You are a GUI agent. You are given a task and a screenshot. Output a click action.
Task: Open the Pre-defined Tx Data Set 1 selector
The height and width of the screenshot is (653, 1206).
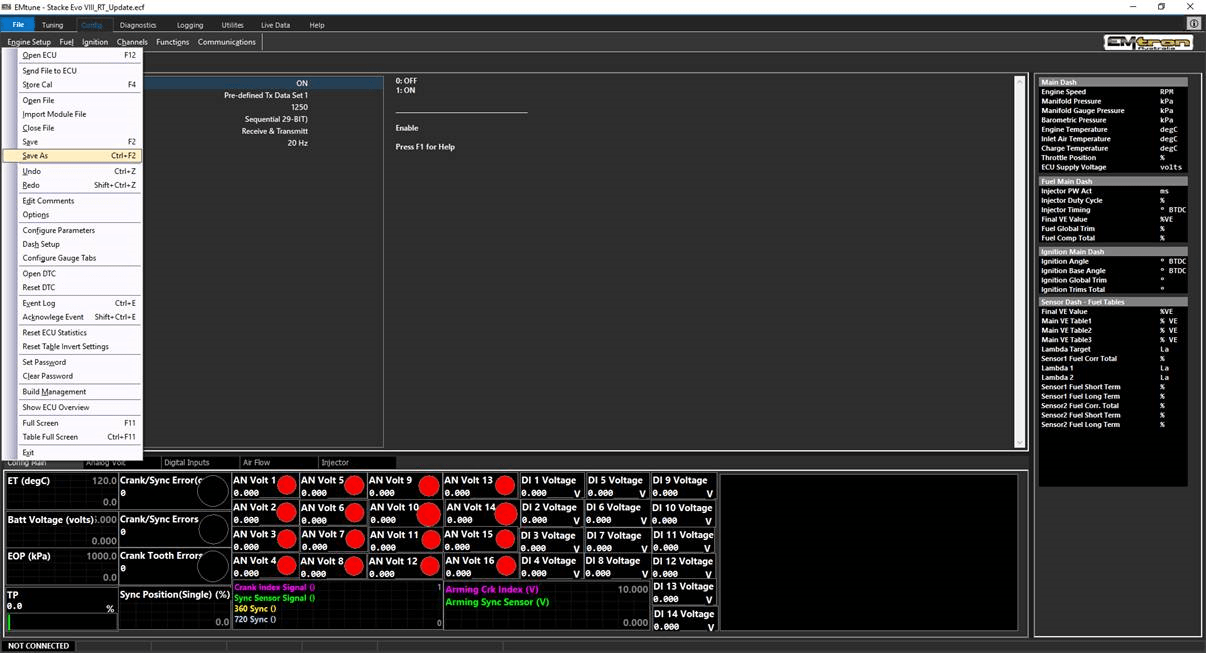264,95
